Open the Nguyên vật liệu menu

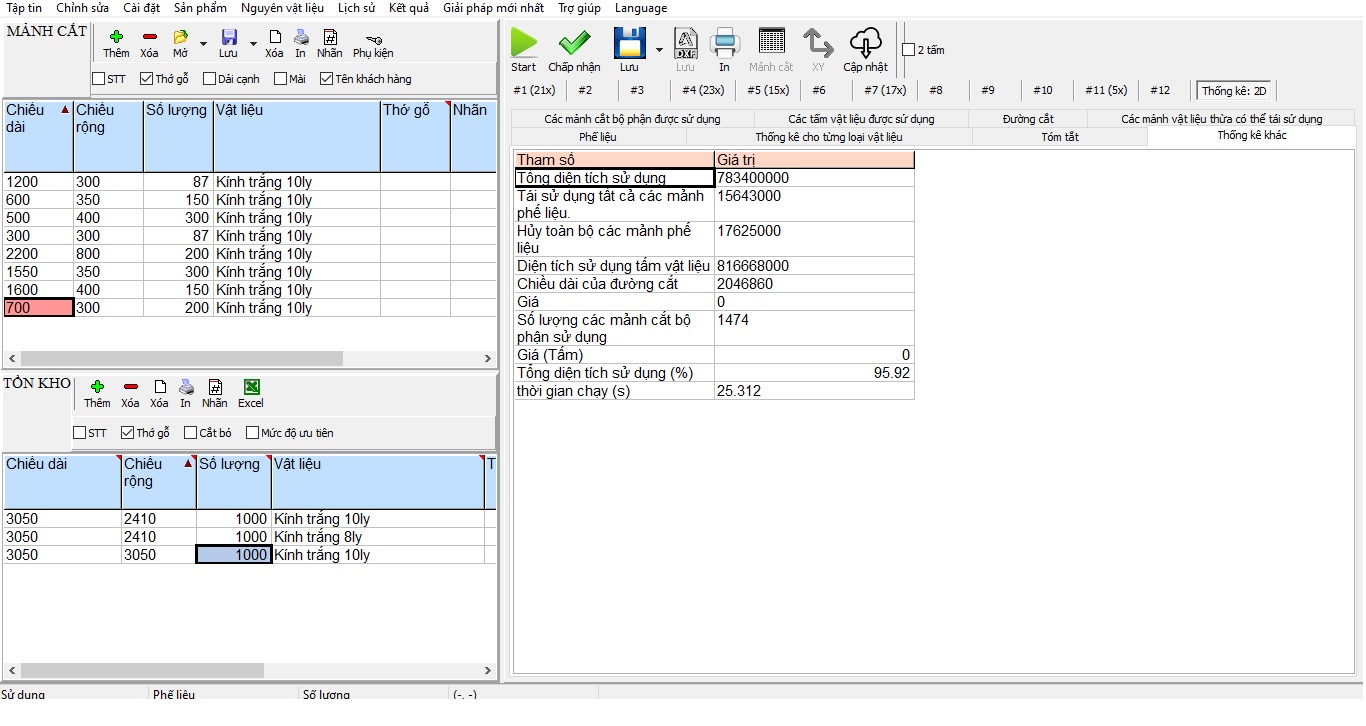[282, 8]
